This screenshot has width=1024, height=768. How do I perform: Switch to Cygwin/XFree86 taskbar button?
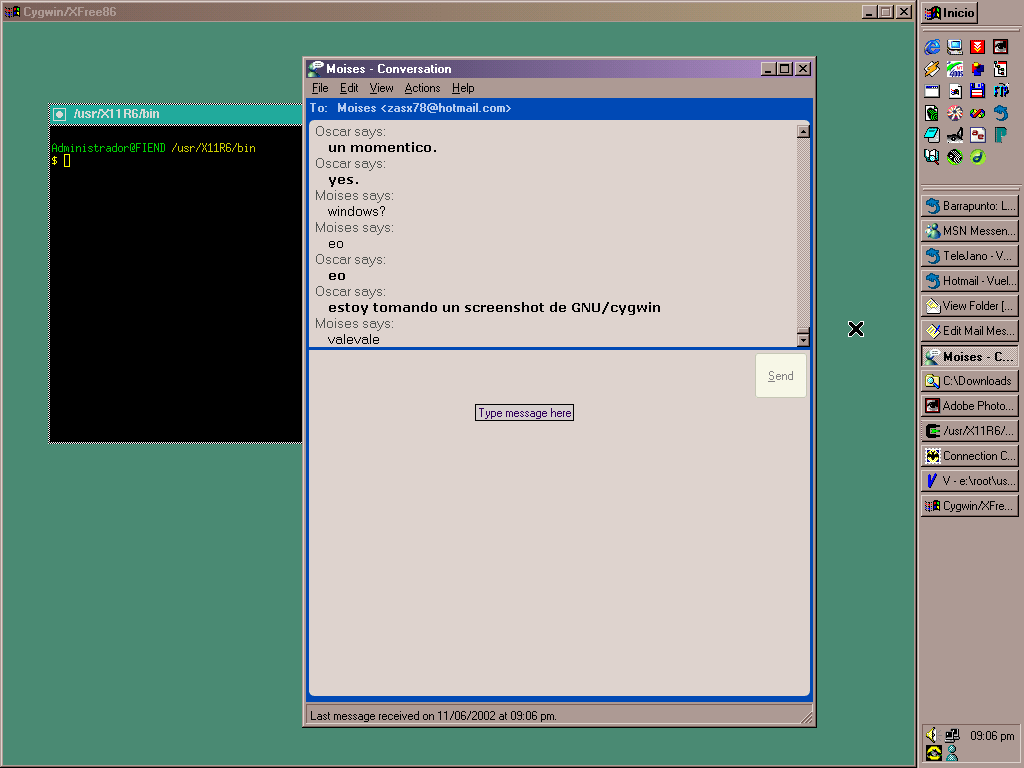pyautogui.click(x=970, y=506)
